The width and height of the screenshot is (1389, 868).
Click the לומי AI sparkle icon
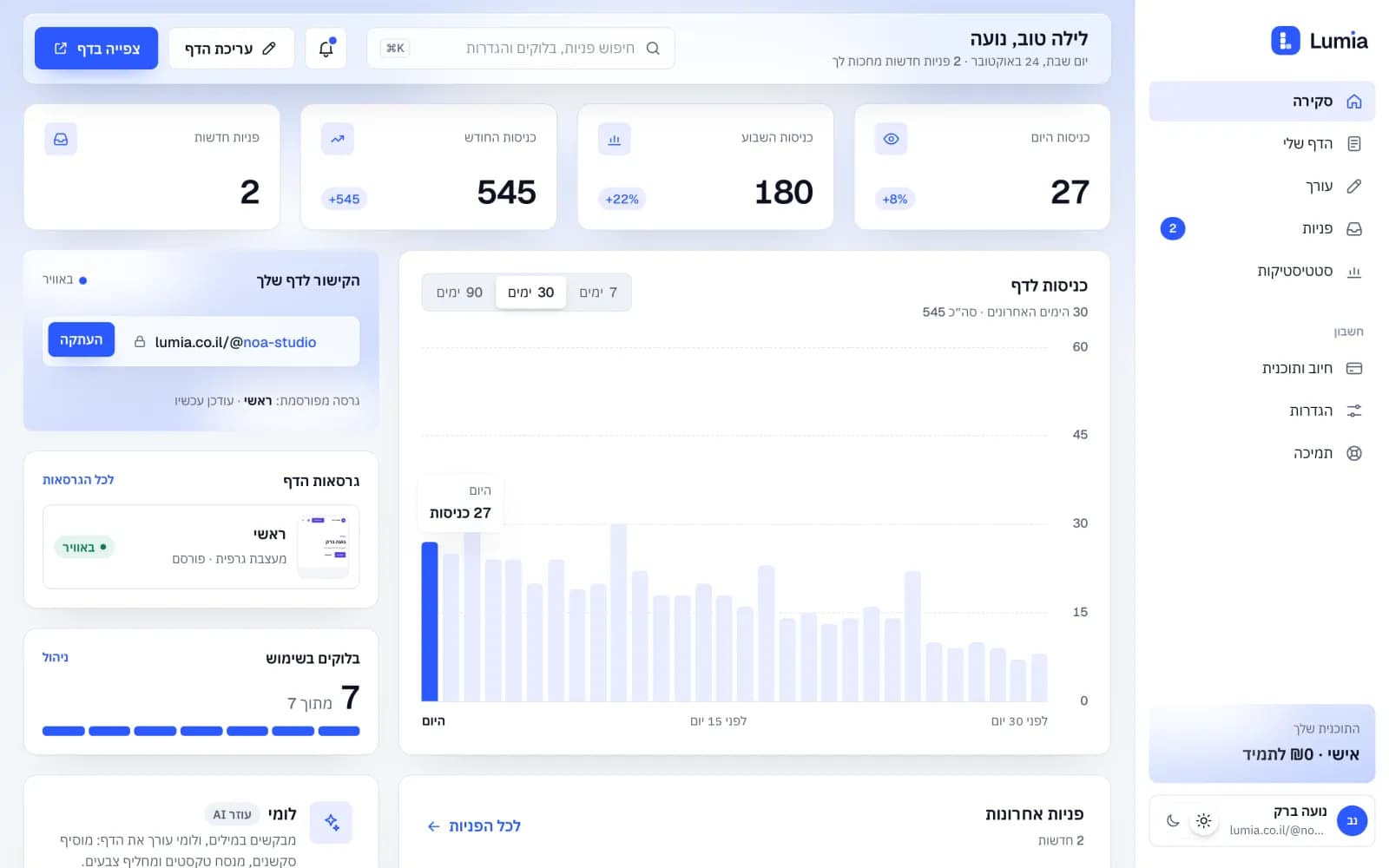(331, 822)
